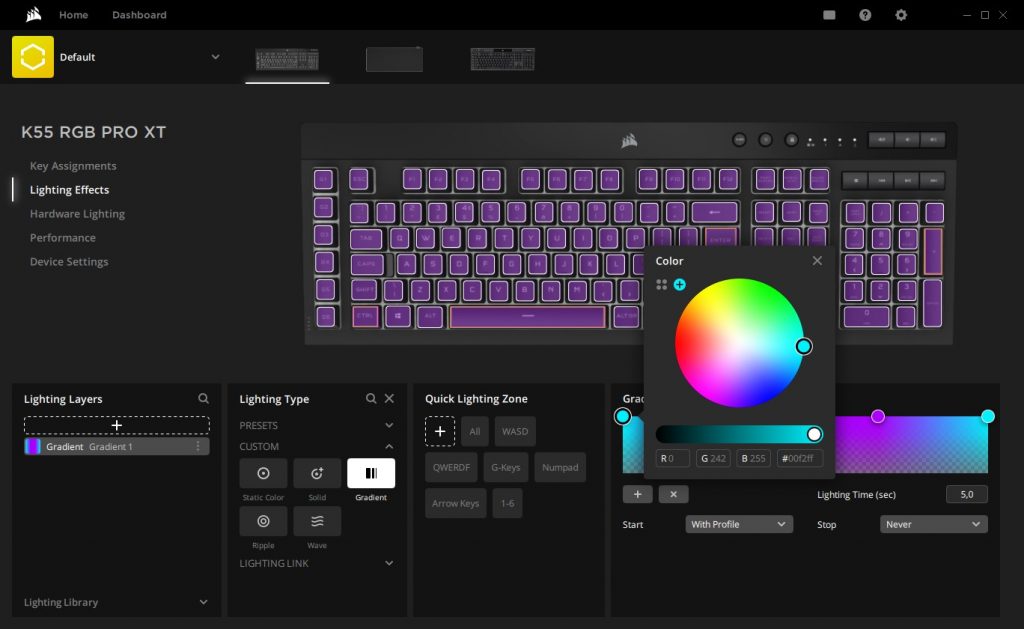Click the Windows key on keyboard preview

point(398,317)
